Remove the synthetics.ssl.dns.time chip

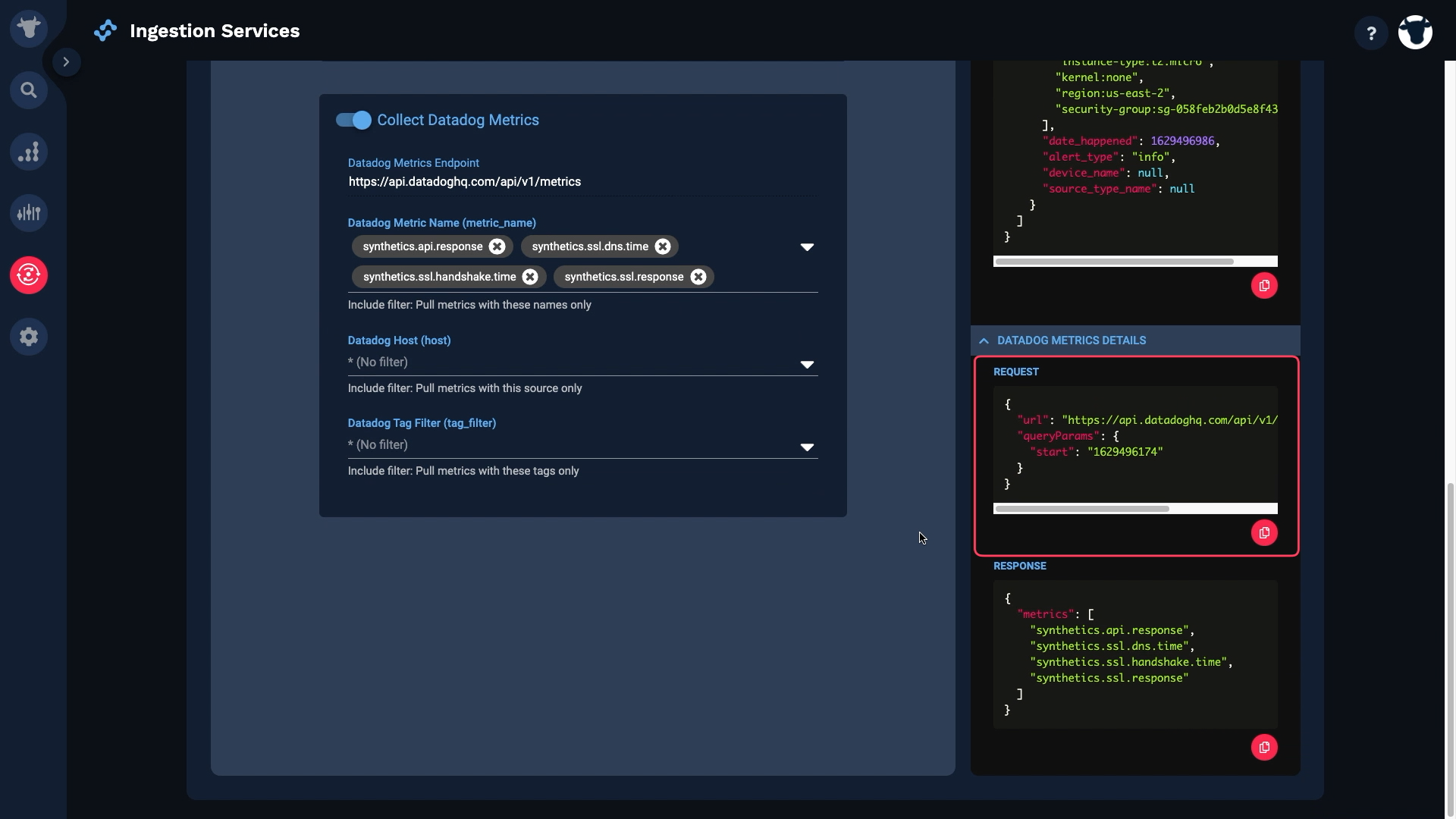pos(663,246)
